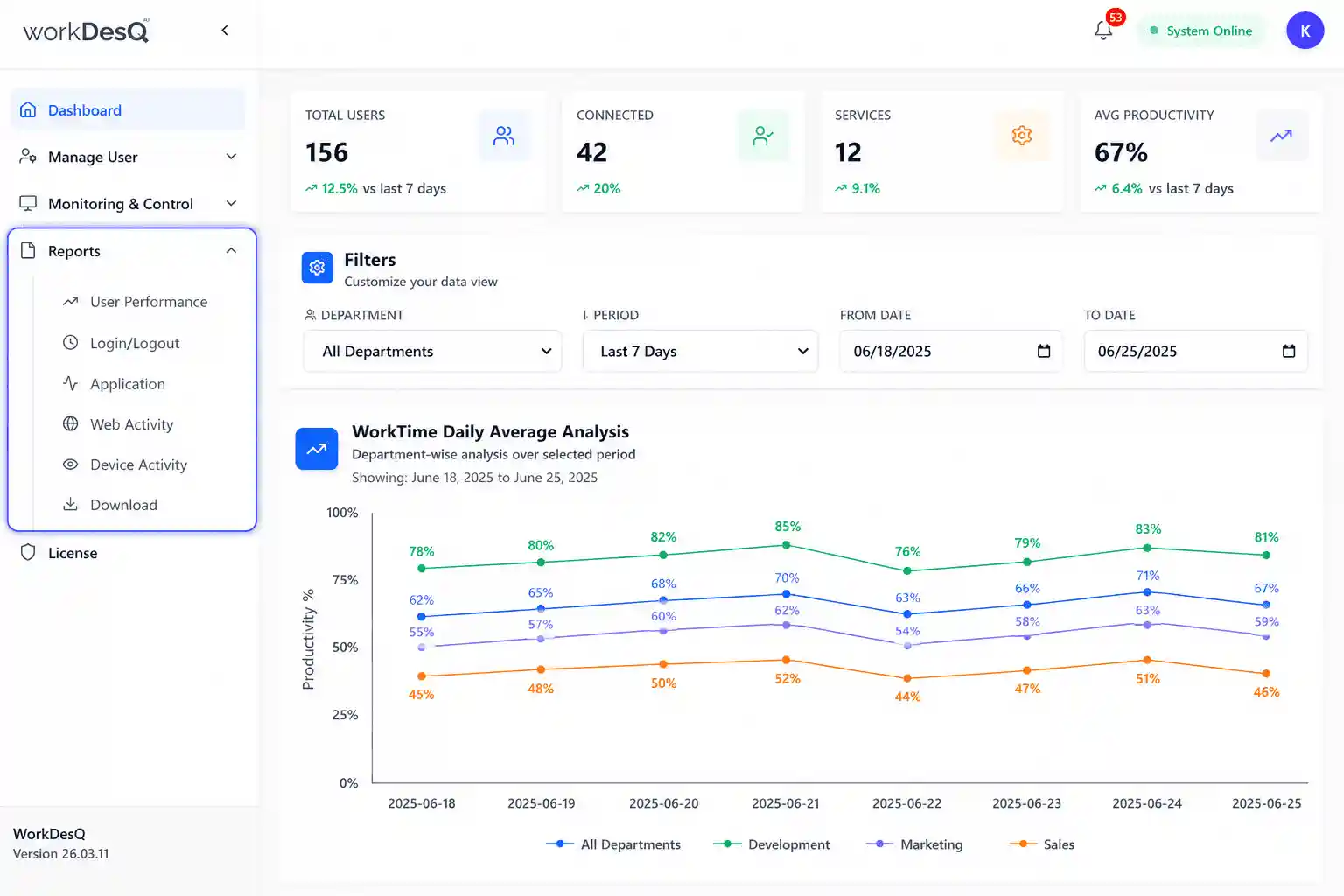Click the Login/Logout clock icon

point(71,342)
